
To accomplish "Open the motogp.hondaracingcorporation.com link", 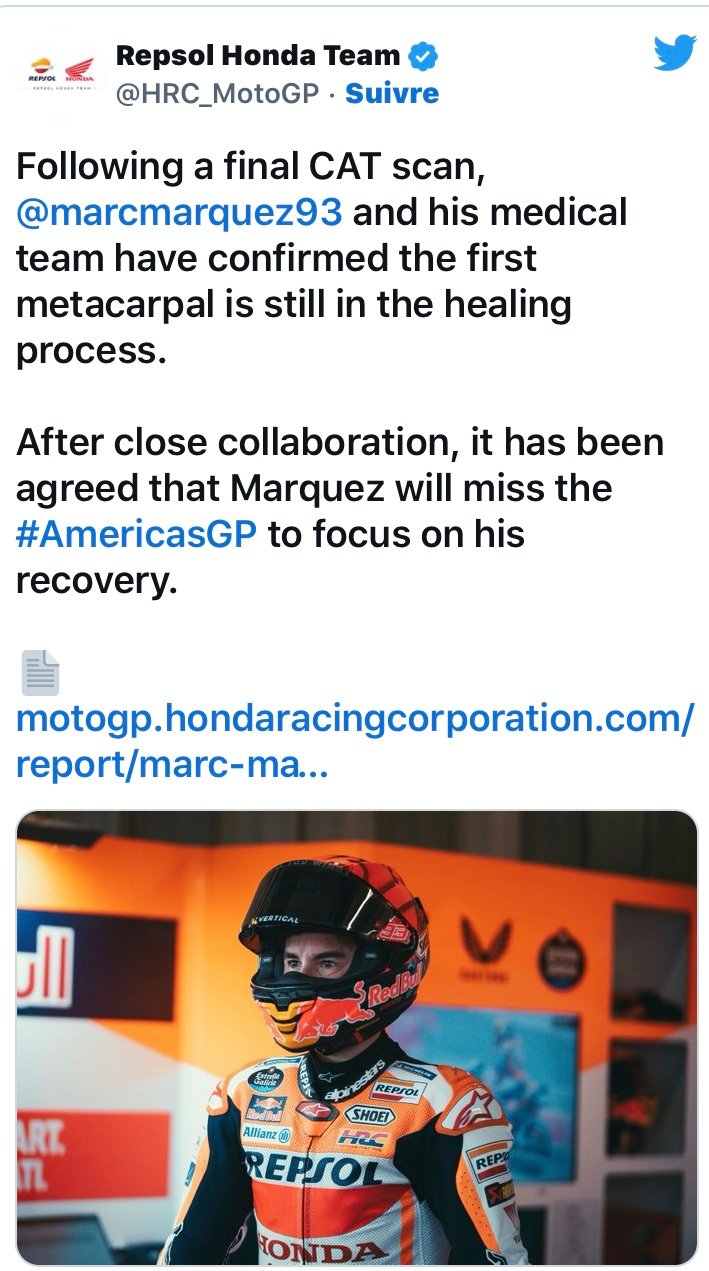I will tap(354, 718).
